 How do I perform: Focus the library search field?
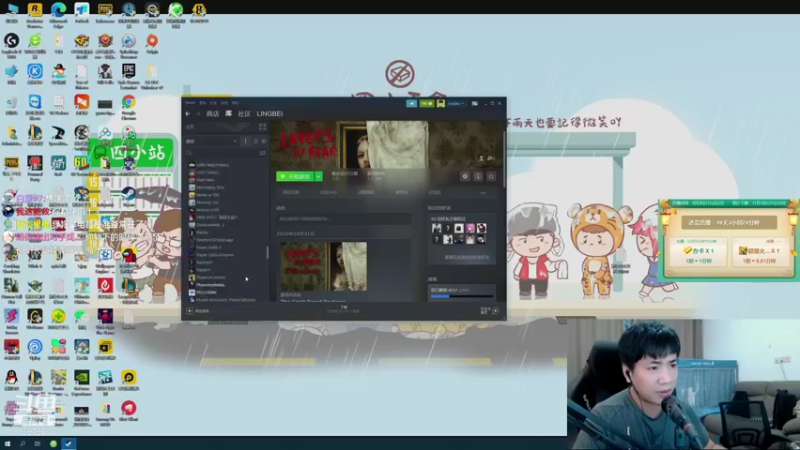pos(221,153)
